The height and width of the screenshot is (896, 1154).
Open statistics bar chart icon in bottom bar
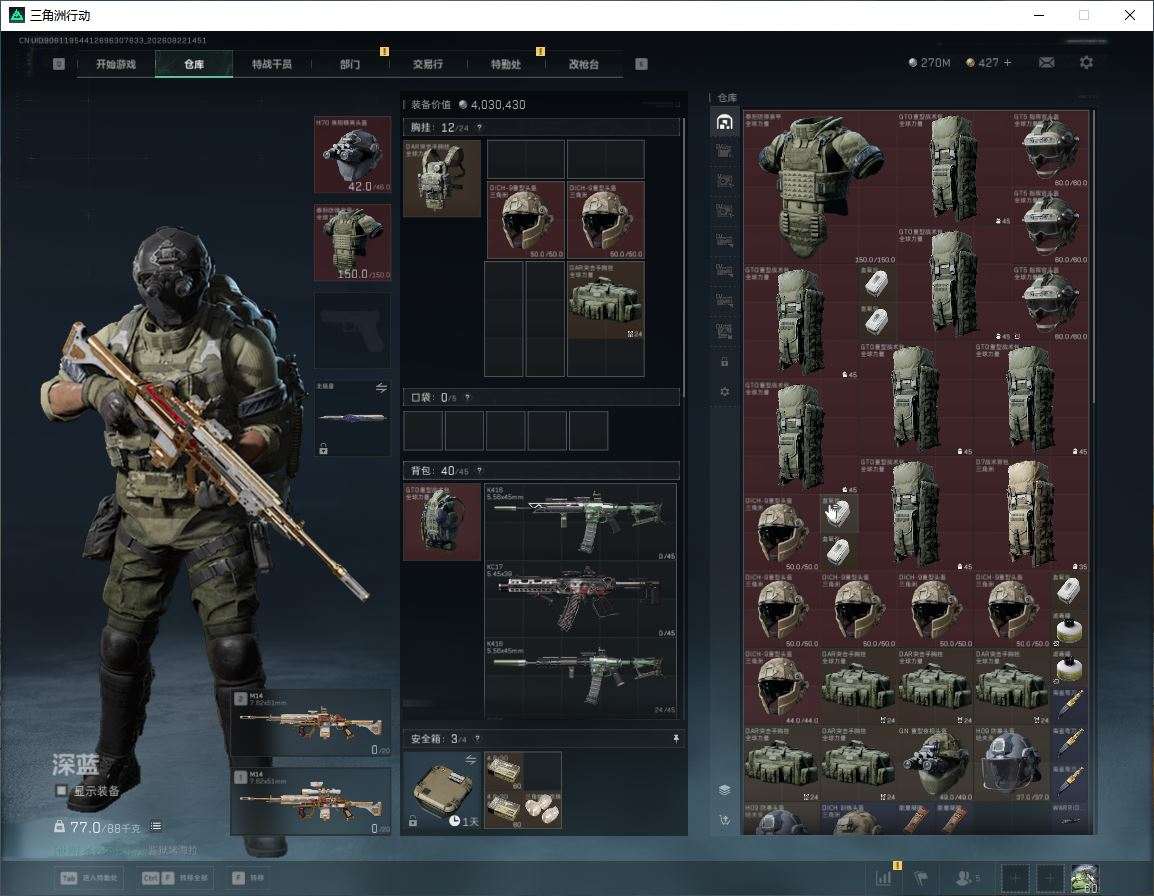[884, 878]
